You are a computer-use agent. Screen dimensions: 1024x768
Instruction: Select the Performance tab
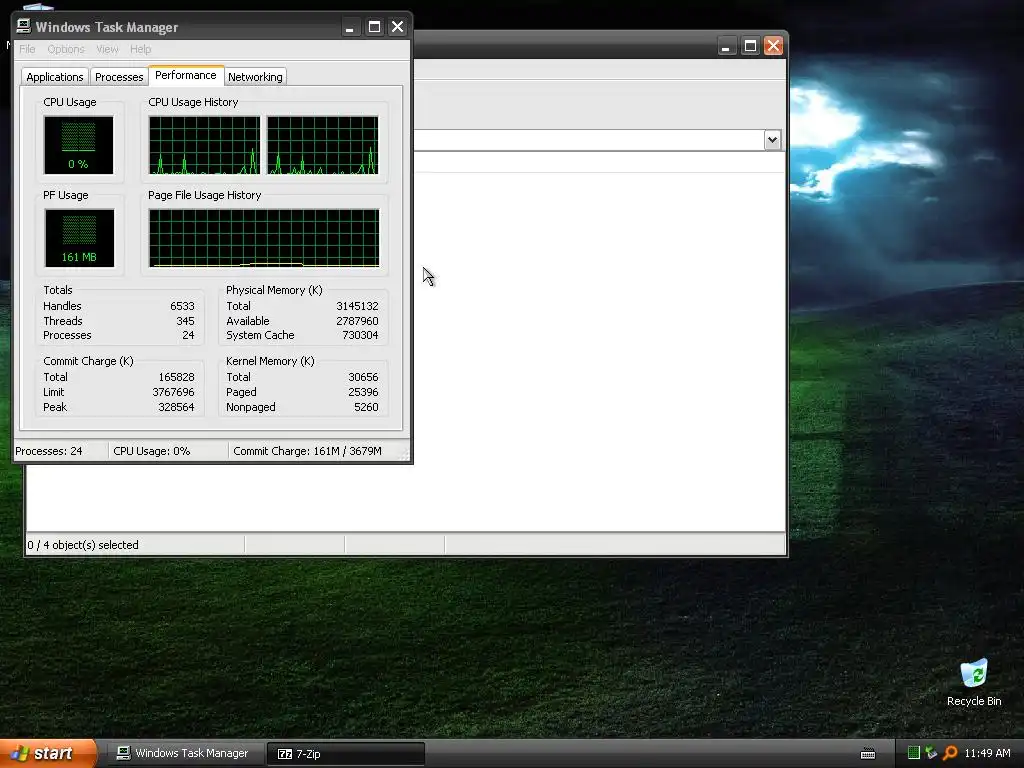click(186, 75)
